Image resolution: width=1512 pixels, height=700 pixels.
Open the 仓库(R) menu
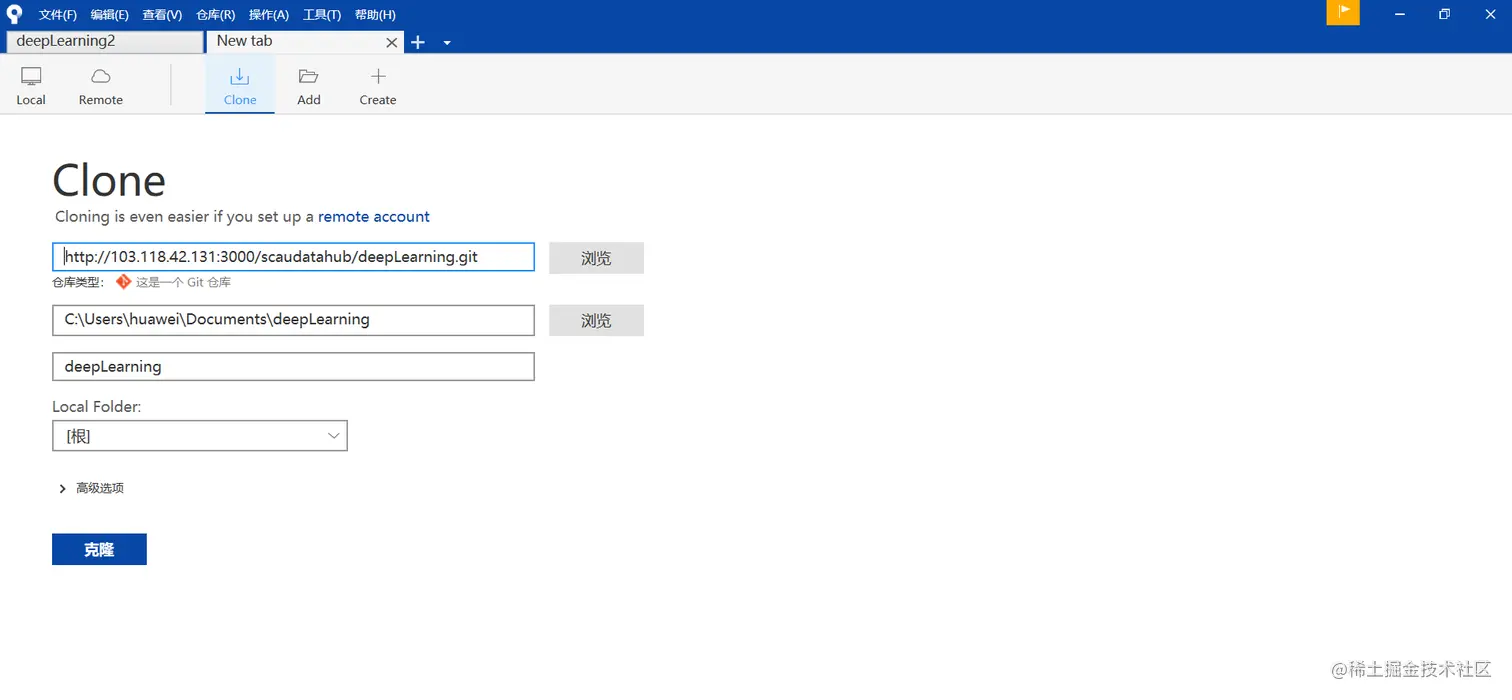coord(216,15)
